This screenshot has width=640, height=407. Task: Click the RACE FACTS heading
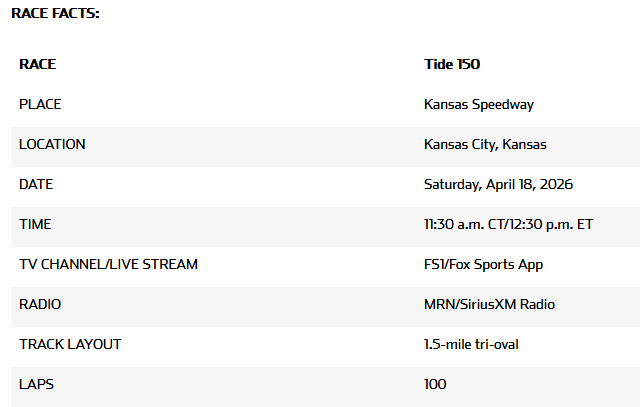55,13
